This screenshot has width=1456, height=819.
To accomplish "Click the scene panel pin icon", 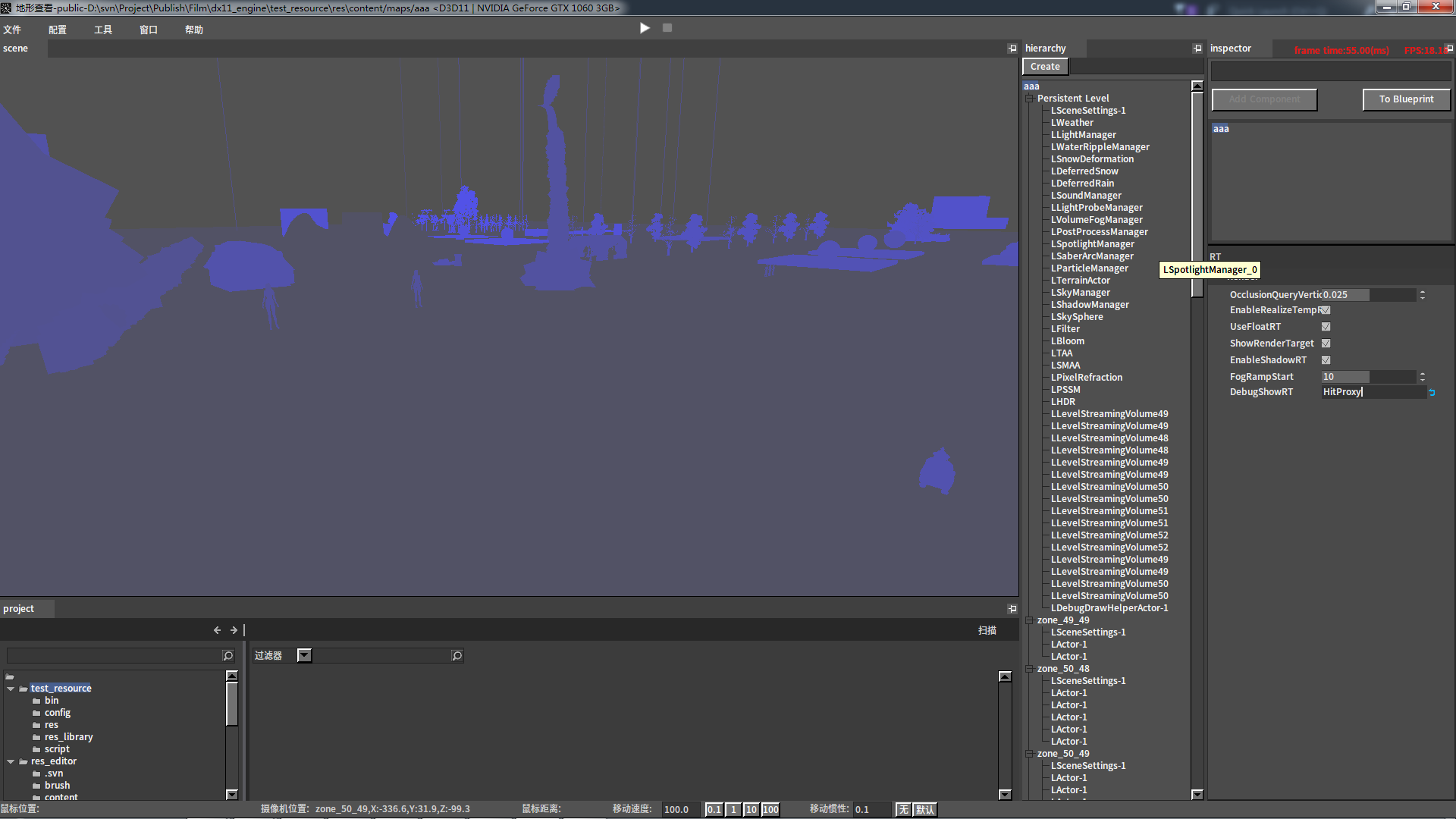I will [x=1012, y=48].
